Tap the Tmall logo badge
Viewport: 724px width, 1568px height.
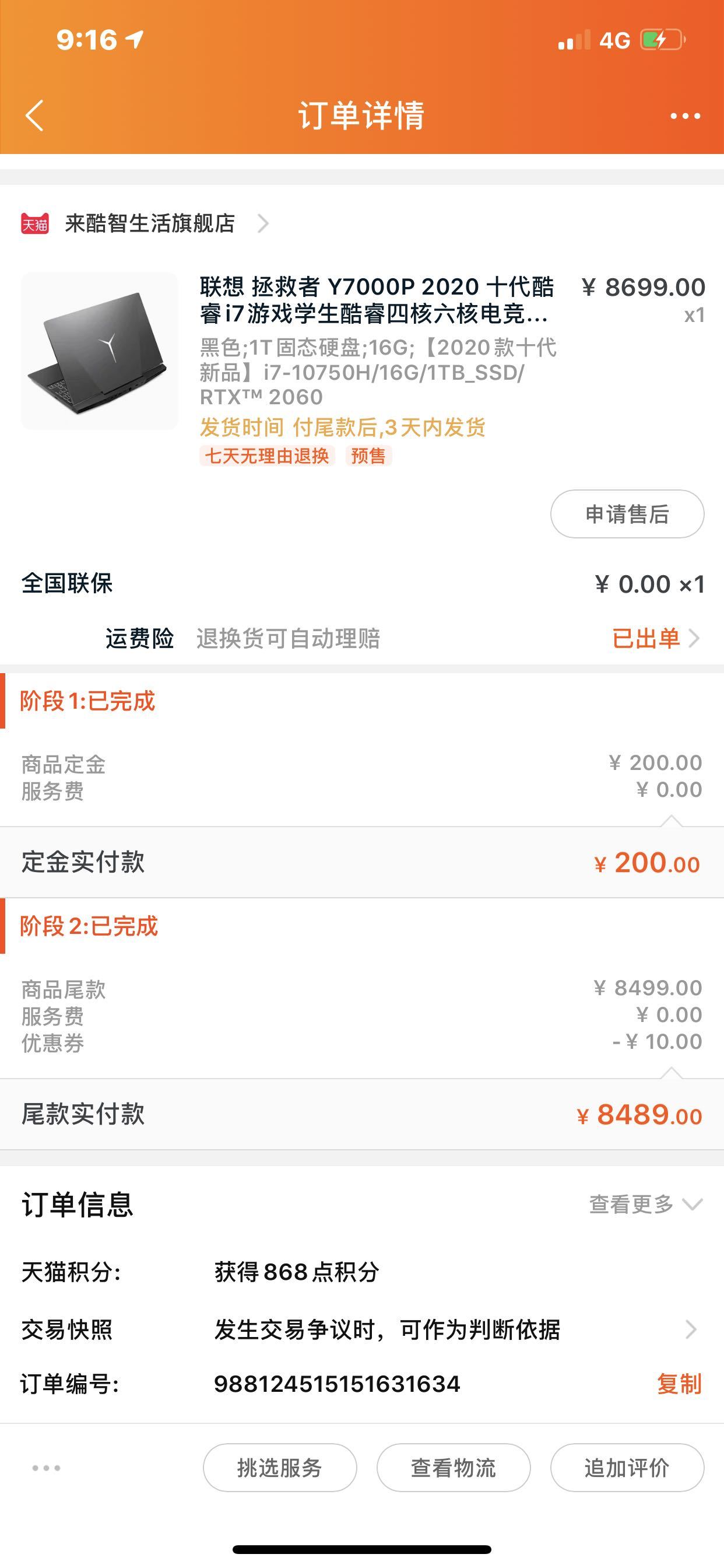(34, 224)
